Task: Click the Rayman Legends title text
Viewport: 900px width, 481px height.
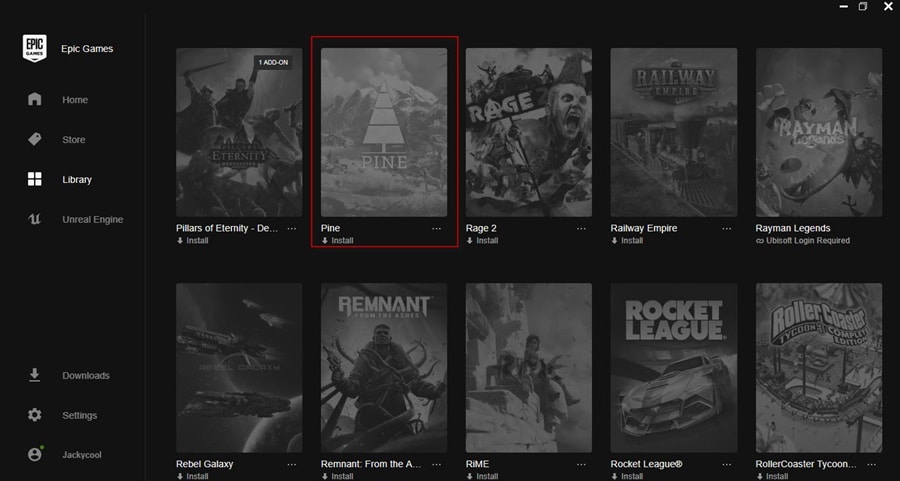Action: pos(793,228)
